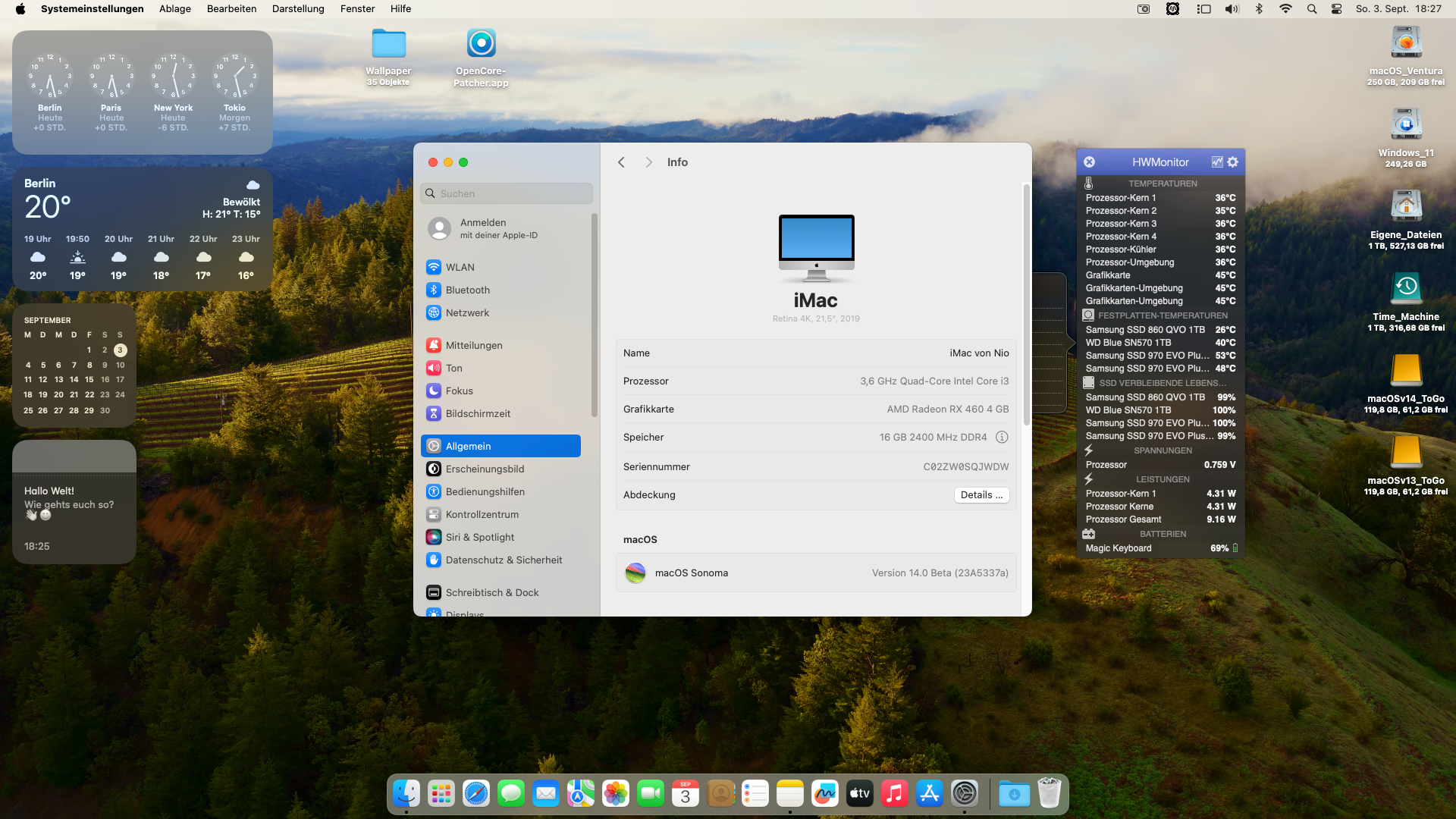Viewport: 1456px width, 819px height.
Task: Open HWMonitor settings gear
Action: pyautogui.click(x=1232, y=162)
